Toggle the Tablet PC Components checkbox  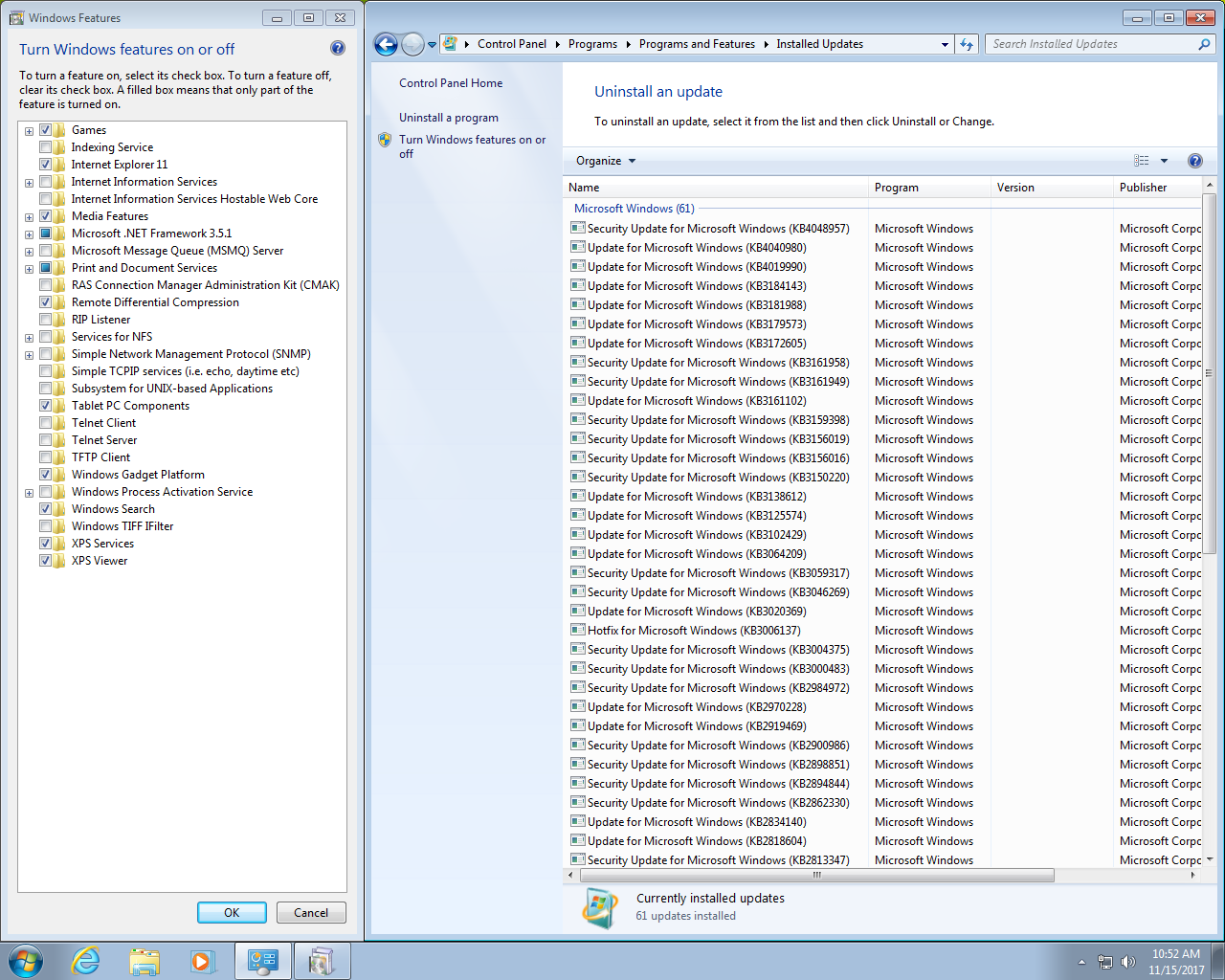pos(45,406)
